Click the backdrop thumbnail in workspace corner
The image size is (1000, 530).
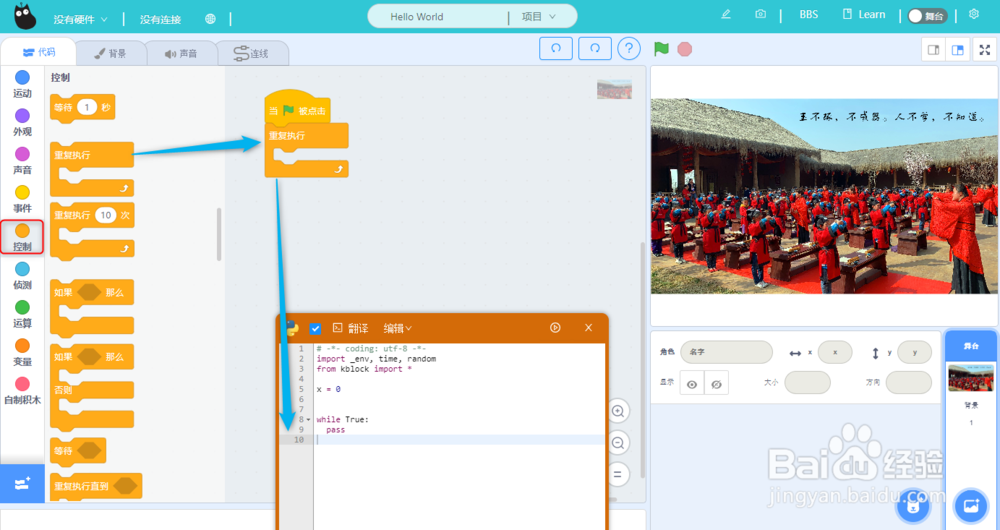614,89
